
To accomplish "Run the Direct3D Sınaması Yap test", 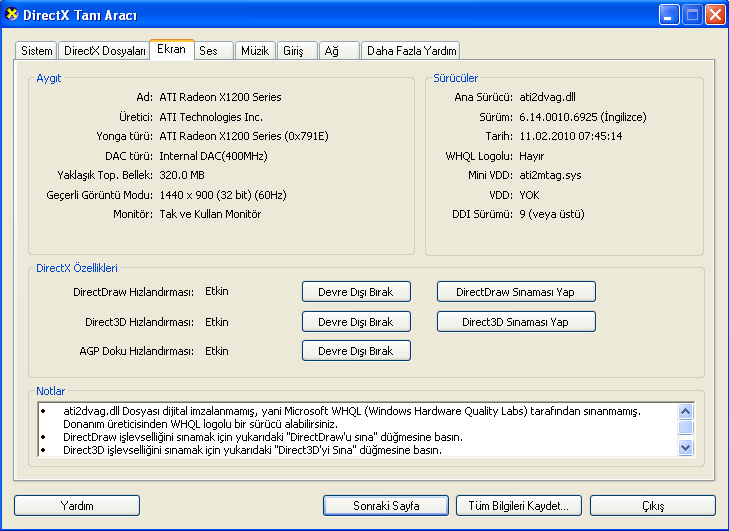I will (x=516, y=322).
